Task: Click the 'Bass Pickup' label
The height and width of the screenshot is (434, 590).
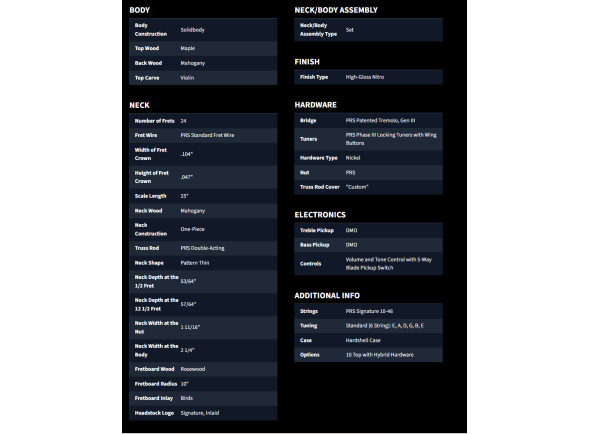Action: coord(314,245)
